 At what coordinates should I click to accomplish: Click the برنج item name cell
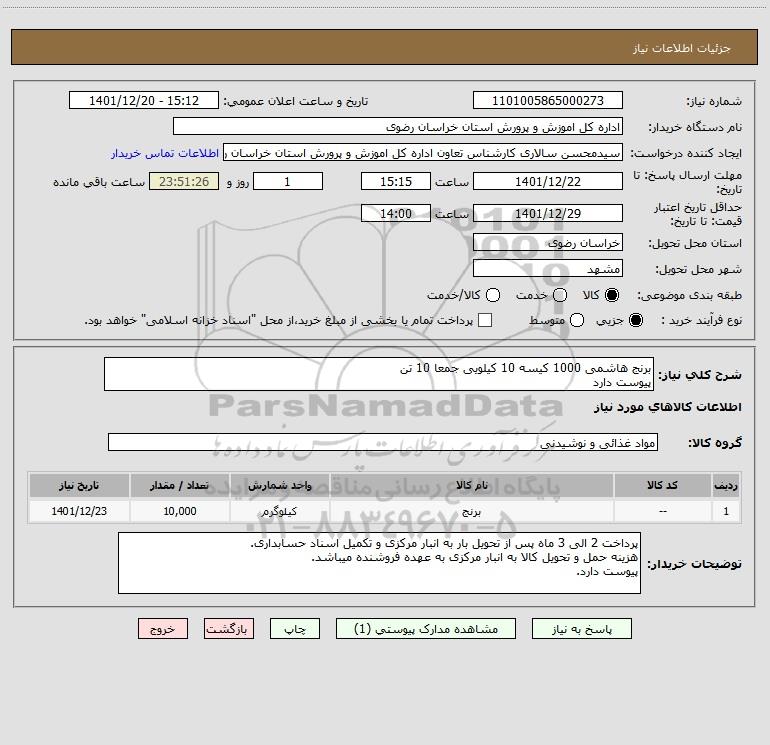coord(471,511)
